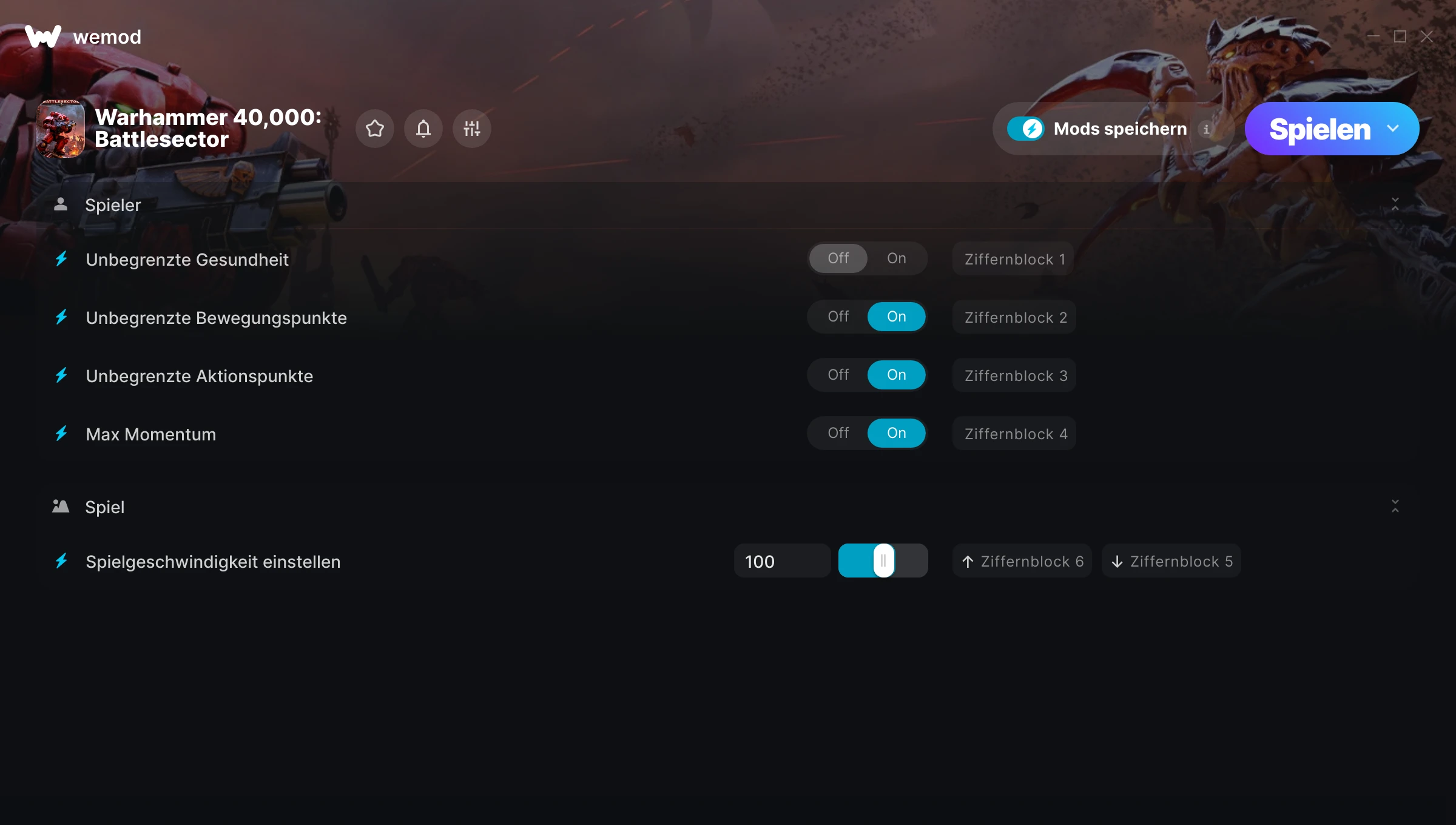
Task: Open the Spielen dropdown arrow
Action: (x=1393, y=129)
